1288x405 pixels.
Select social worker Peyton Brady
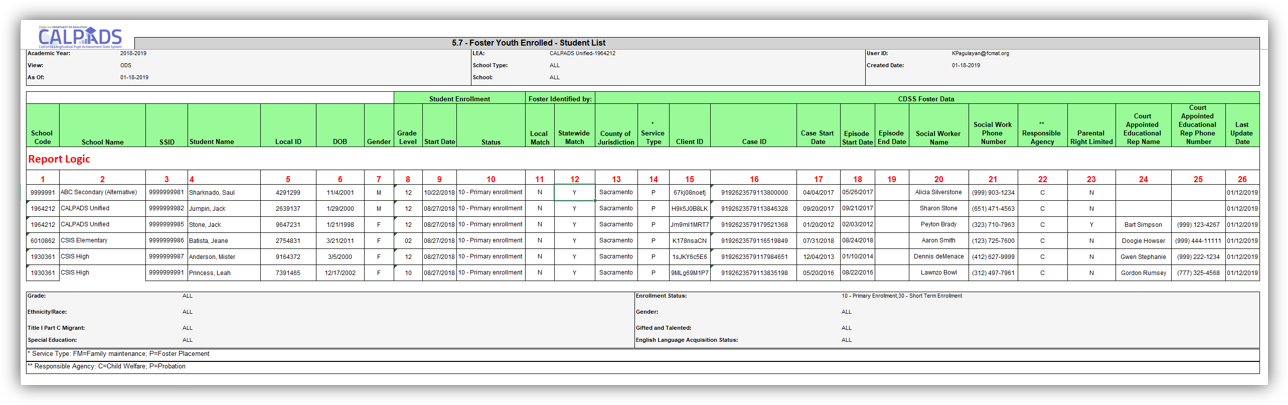coord(938,224)
